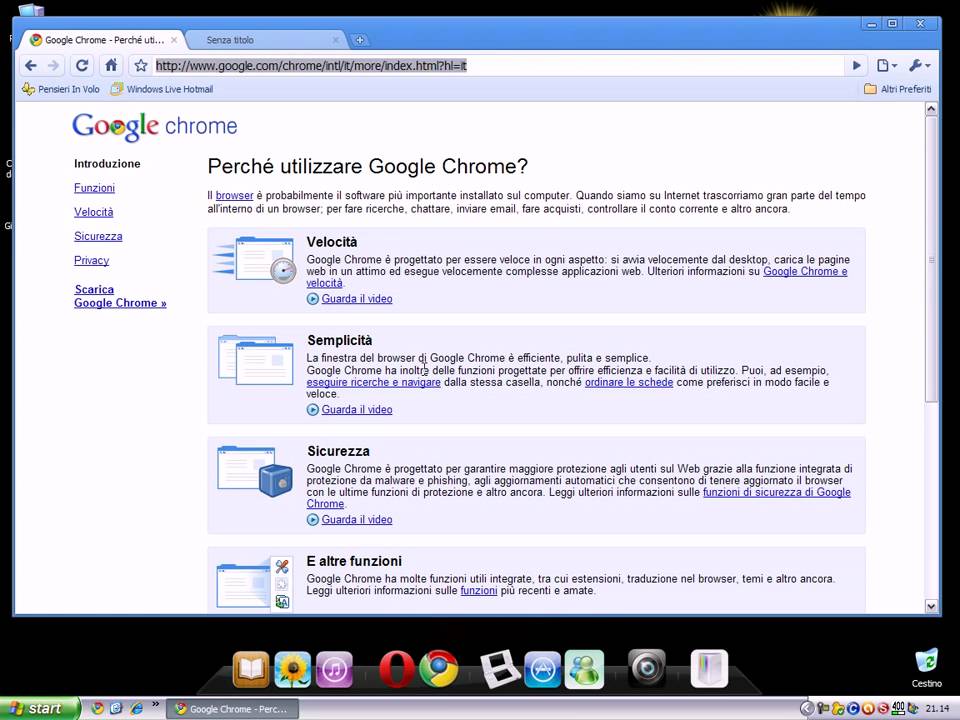This screenshot has height=720, width=960.
Task: Click the 'E altre funzioni' tools illustration
Action: pyautogui.click(x=253, y=583)
